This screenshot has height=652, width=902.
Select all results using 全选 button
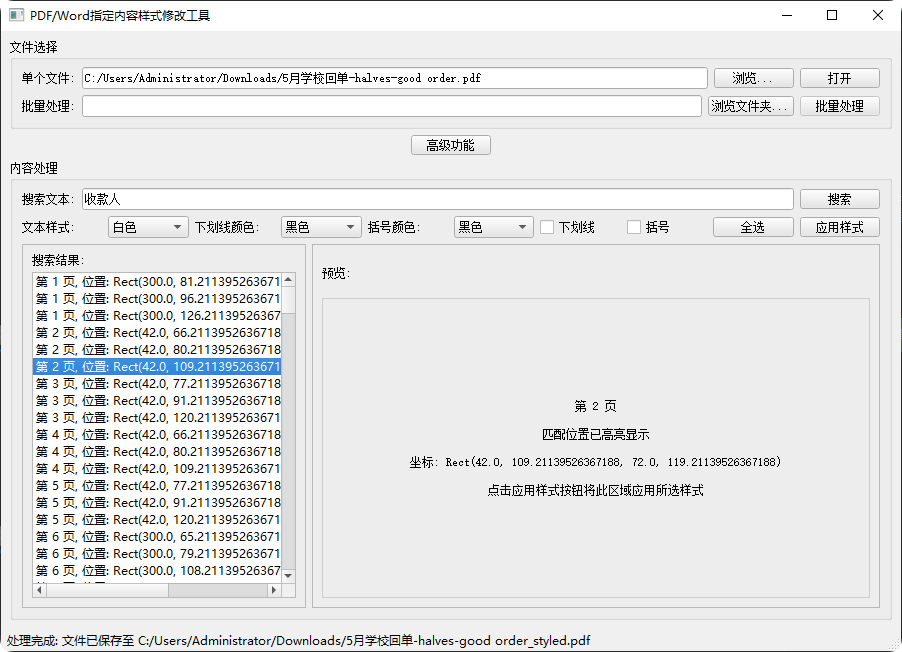point(753,227)
